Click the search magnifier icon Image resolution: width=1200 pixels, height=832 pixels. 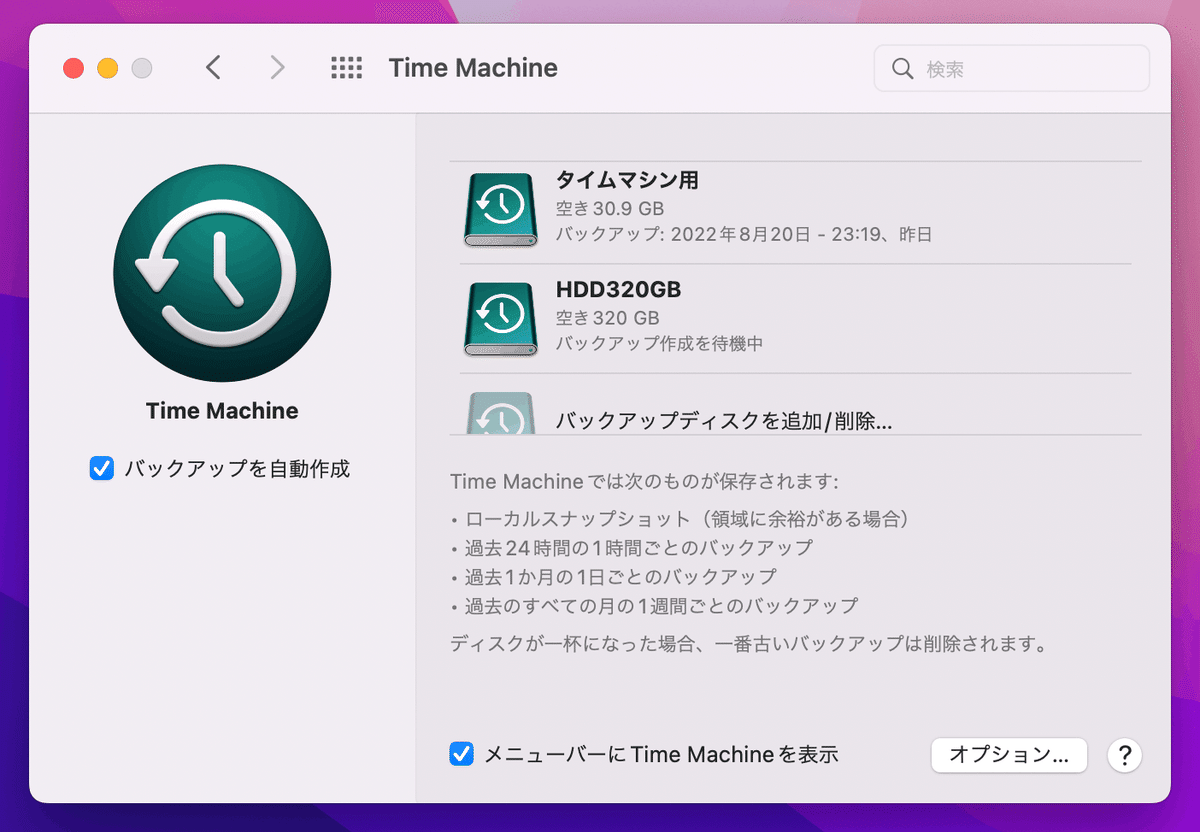coord(902,69)
